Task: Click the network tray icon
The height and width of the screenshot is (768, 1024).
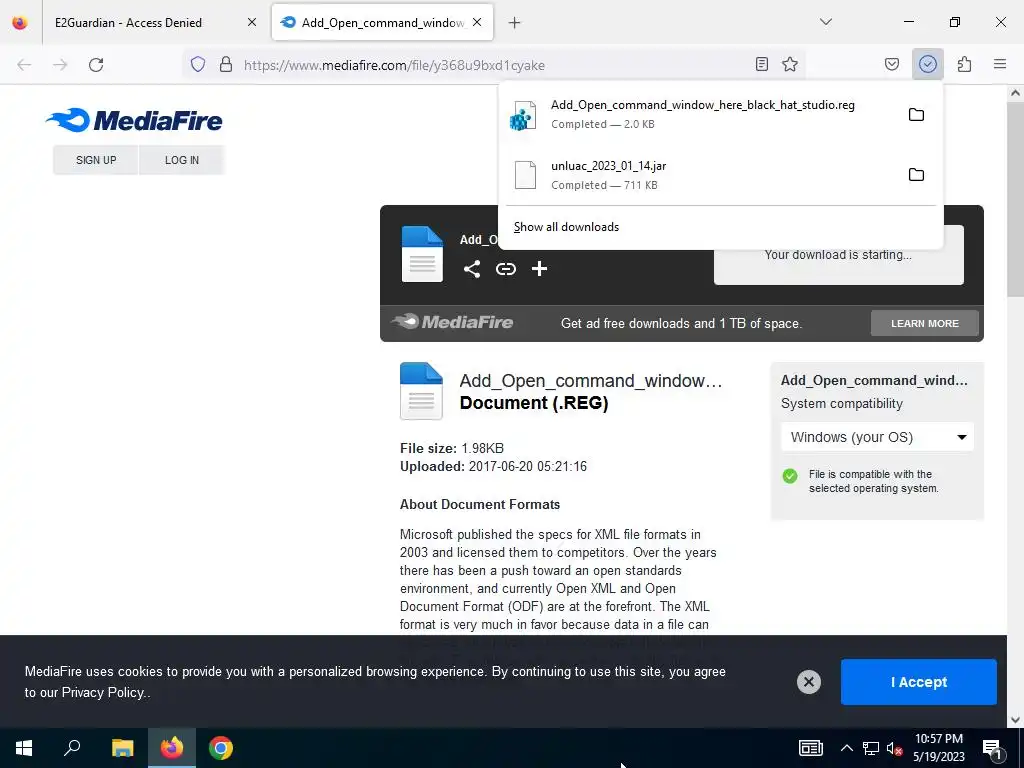Action: tap(871, 748)
